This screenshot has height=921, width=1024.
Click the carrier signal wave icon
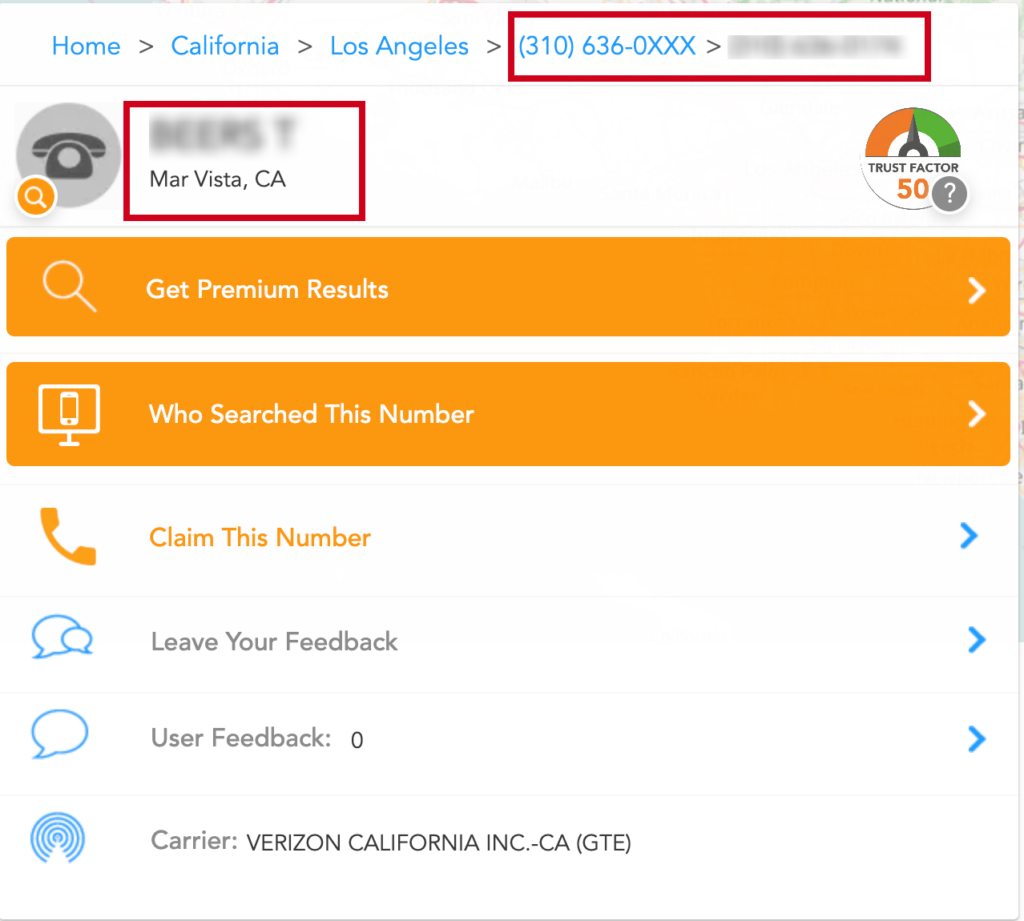(x=57, y=837)
